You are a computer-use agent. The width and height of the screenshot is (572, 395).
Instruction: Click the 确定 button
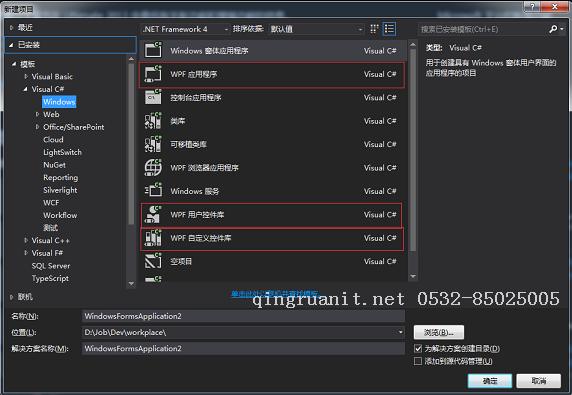point(490,381)
